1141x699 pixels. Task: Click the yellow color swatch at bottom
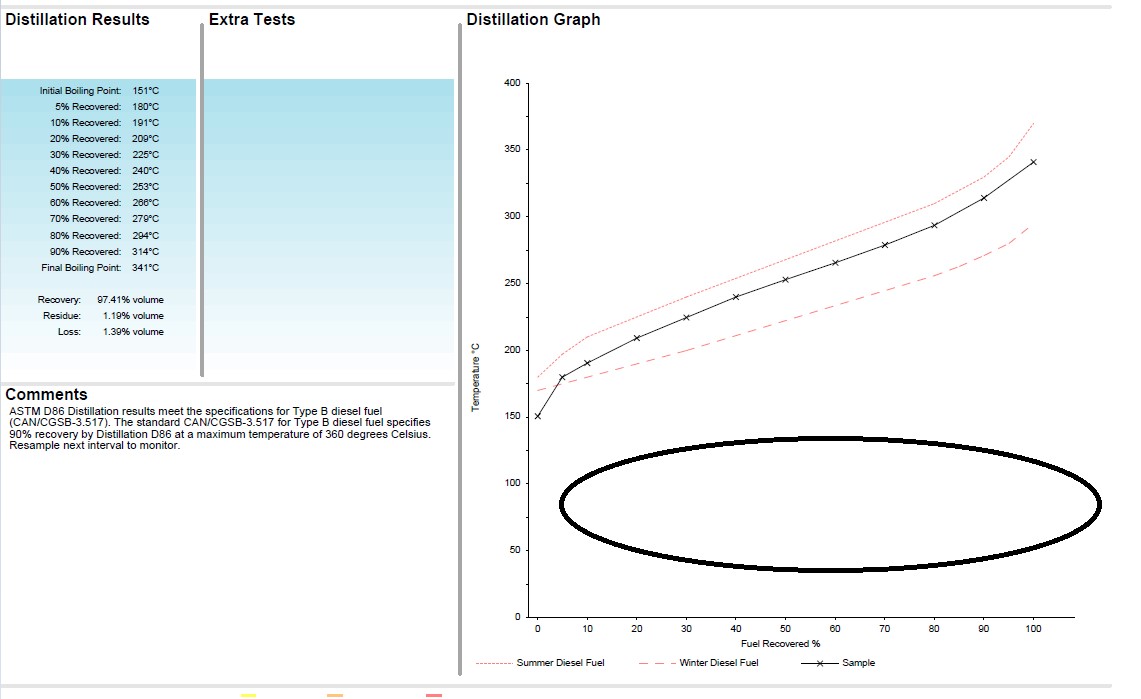coord(249,694)
